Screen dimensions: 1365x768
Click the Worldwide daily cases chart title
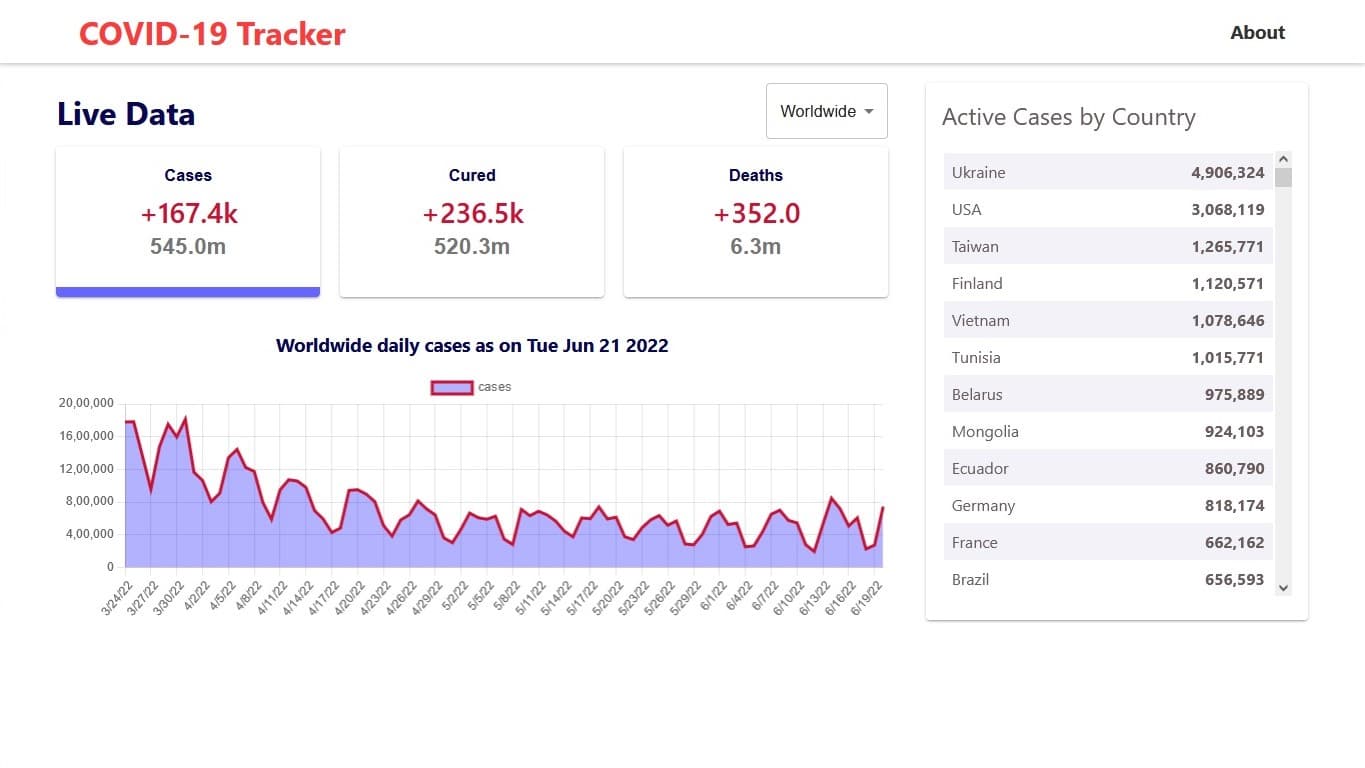click(x=472, y=345)
